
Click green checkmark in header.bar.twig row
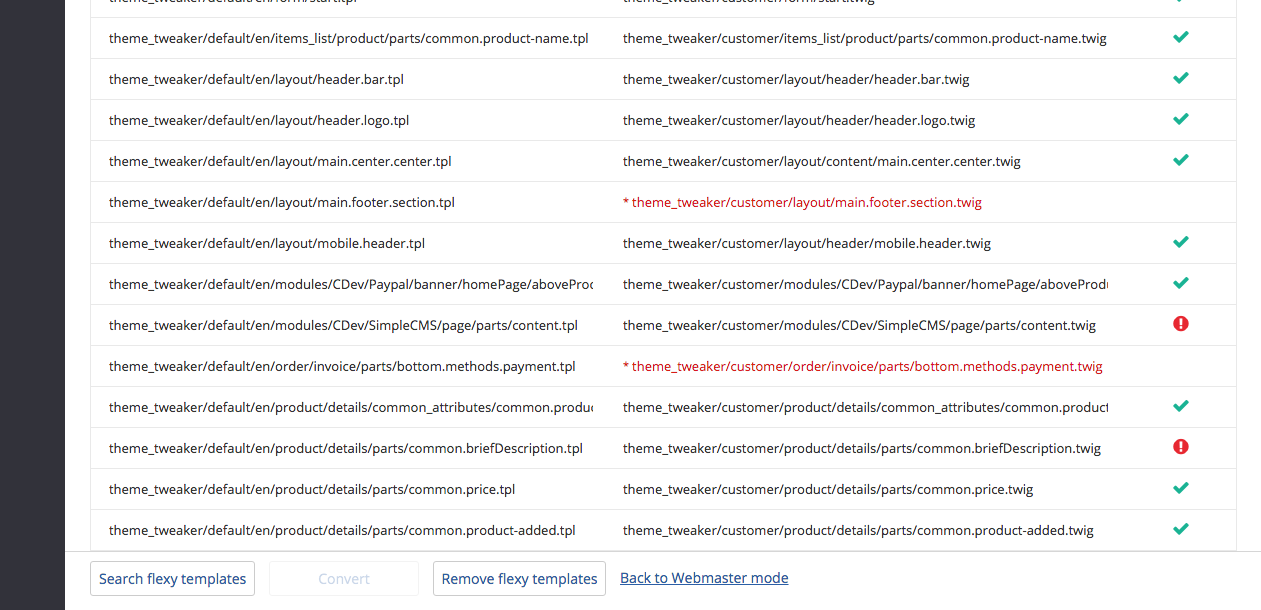coord(1180,79)
